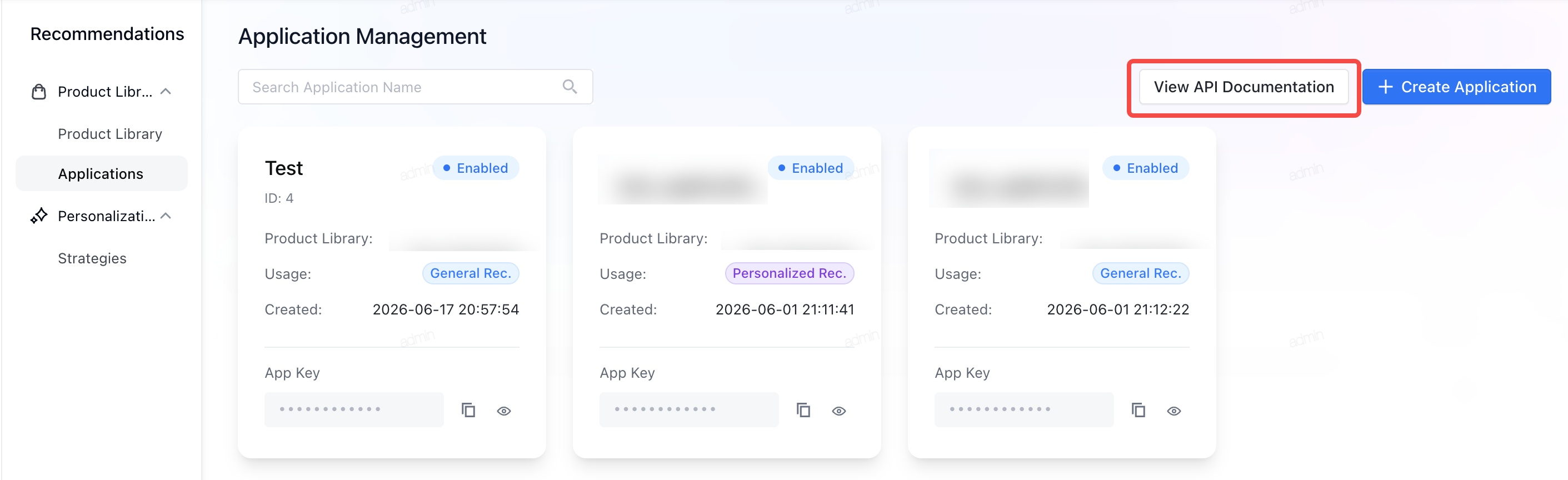Viewport: 1568px width, 480px height.
Task: Click the Product Library bag icon
Action: (x=39, y=92)
